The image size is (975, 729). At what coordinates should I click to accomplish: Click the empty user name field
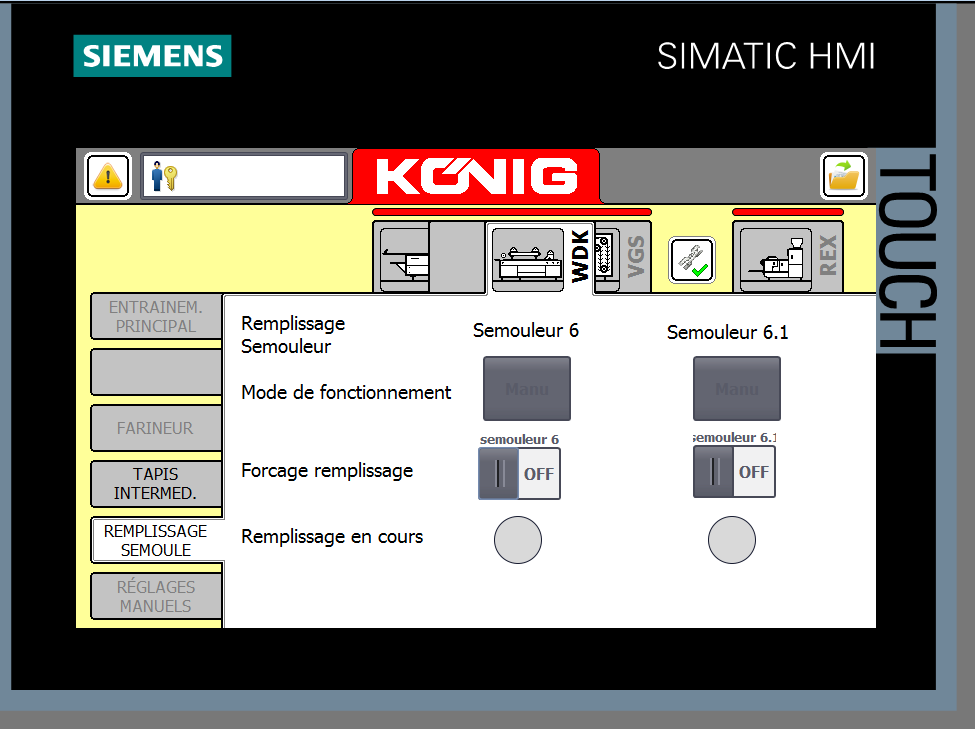(x=243, y=177)
